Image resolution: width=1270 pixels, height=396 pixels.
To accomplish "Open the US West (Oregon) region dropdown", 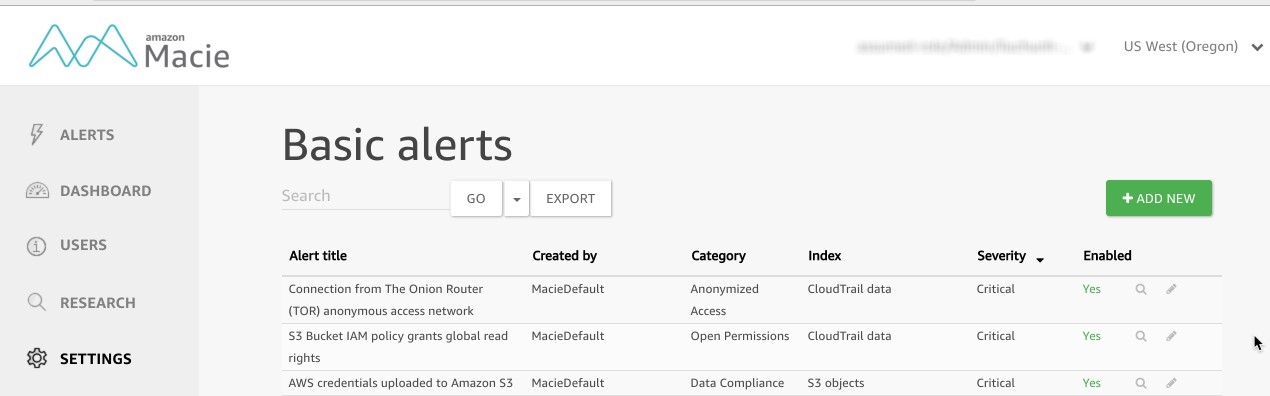I will pyautogui.click(x=1193, y=46).
